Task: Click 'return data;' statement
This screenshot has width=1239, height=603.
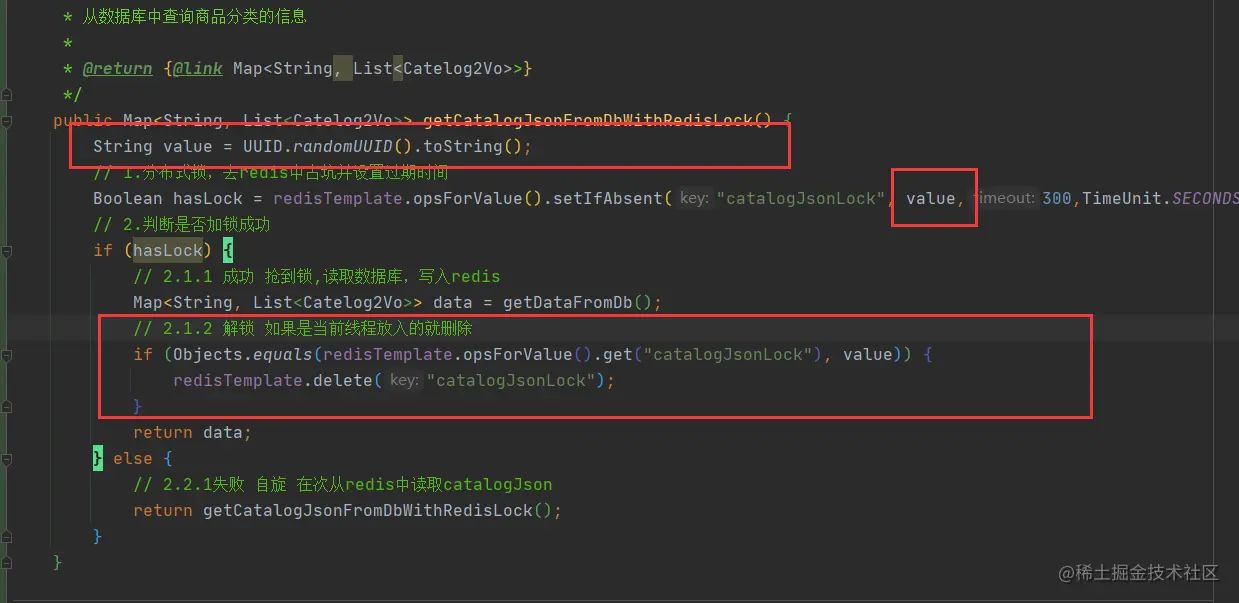Action: coord(192,432)
